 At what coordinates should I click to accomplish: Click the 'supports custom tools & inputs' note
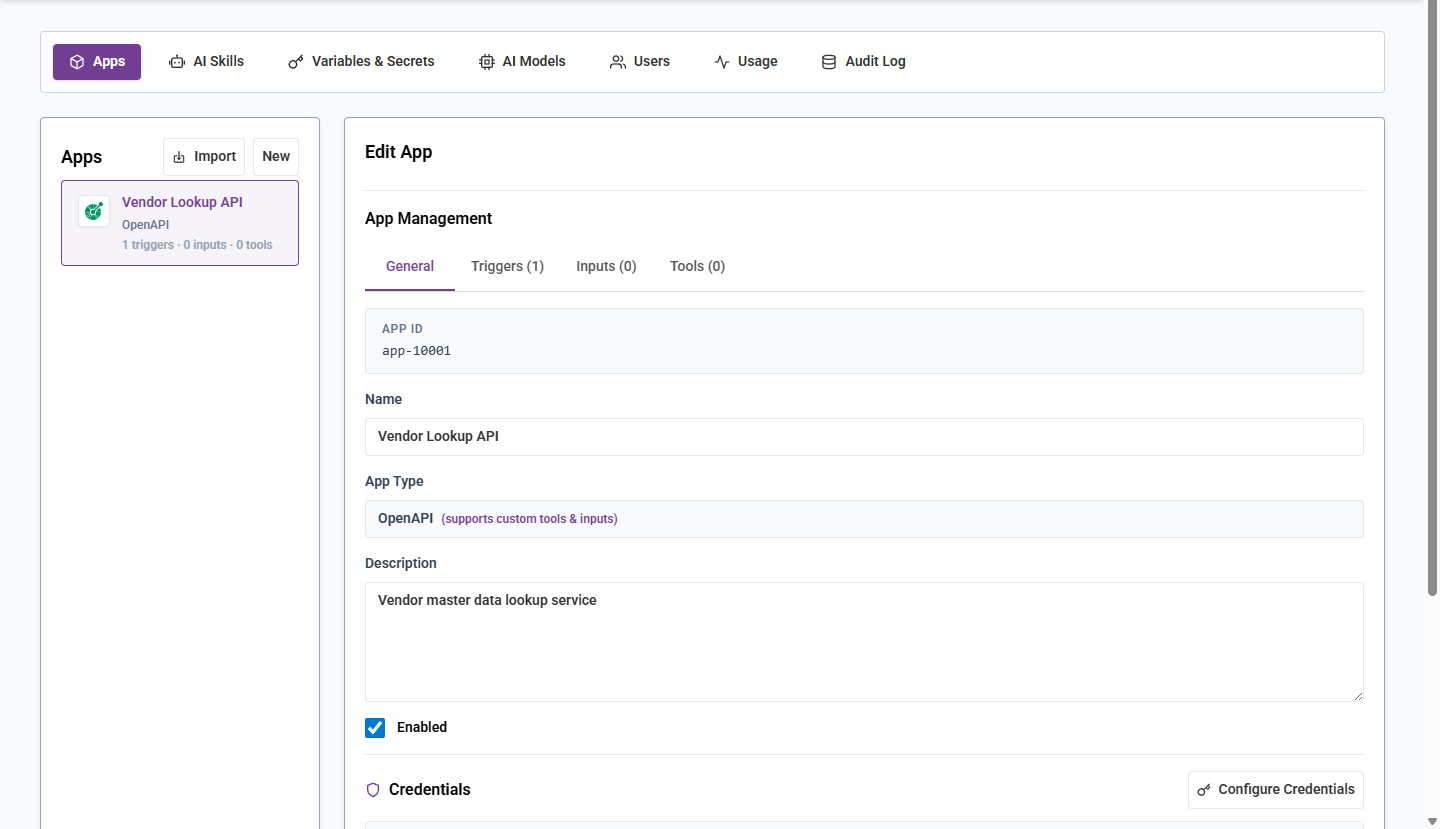529,519
